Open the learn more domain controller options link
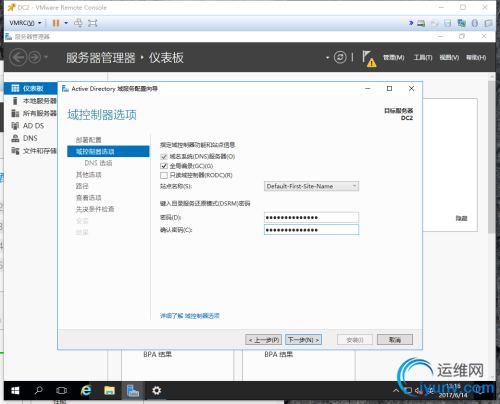 190,316
